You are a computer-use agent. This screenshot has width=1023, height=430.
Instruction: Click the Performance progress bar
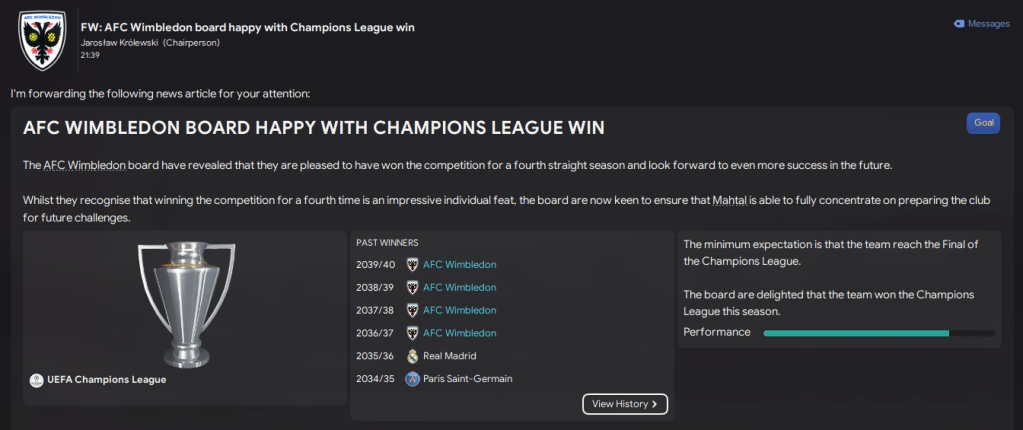[878, 333]
